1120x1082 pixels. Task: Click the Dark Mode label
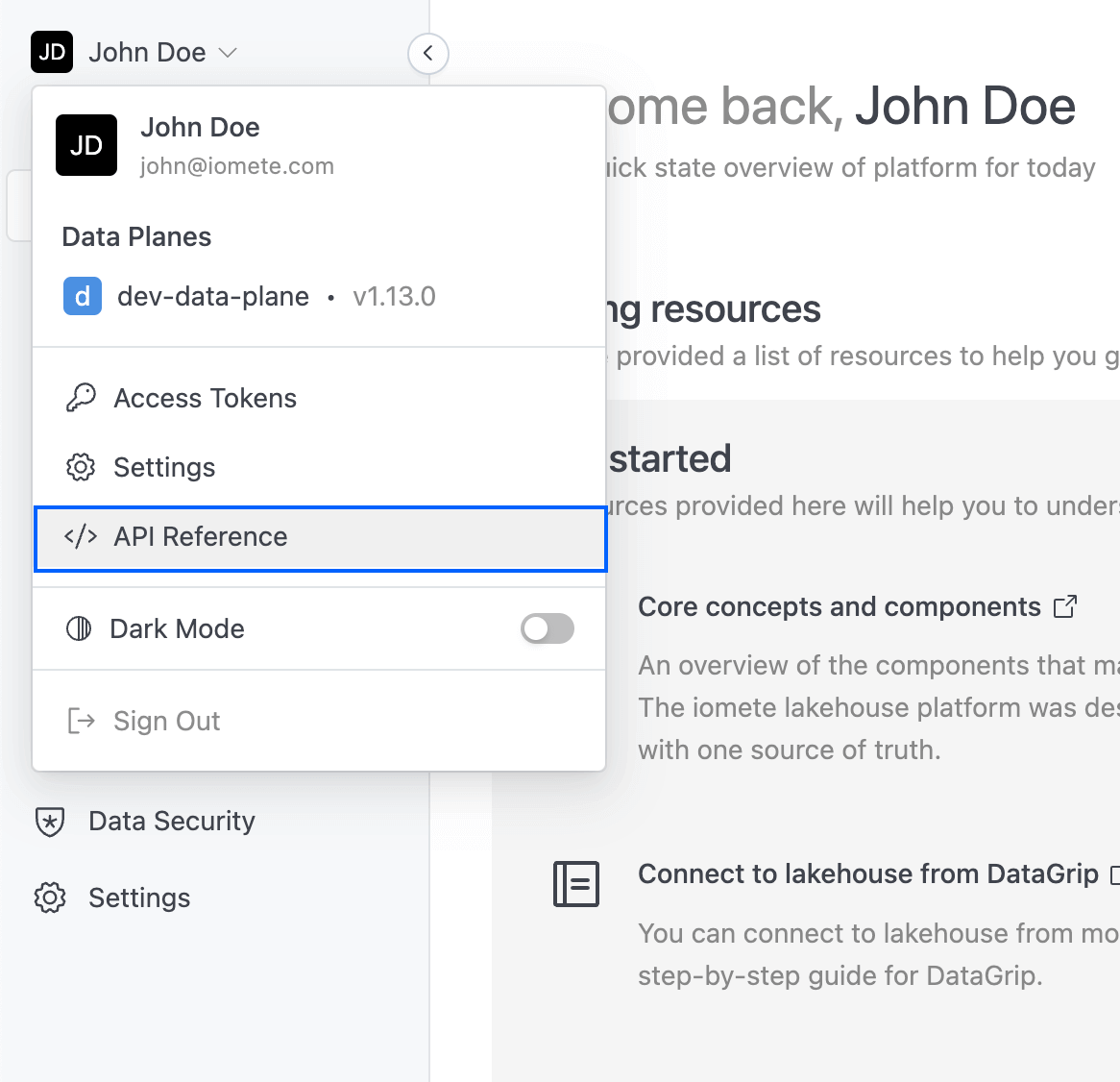pos(177,628)
